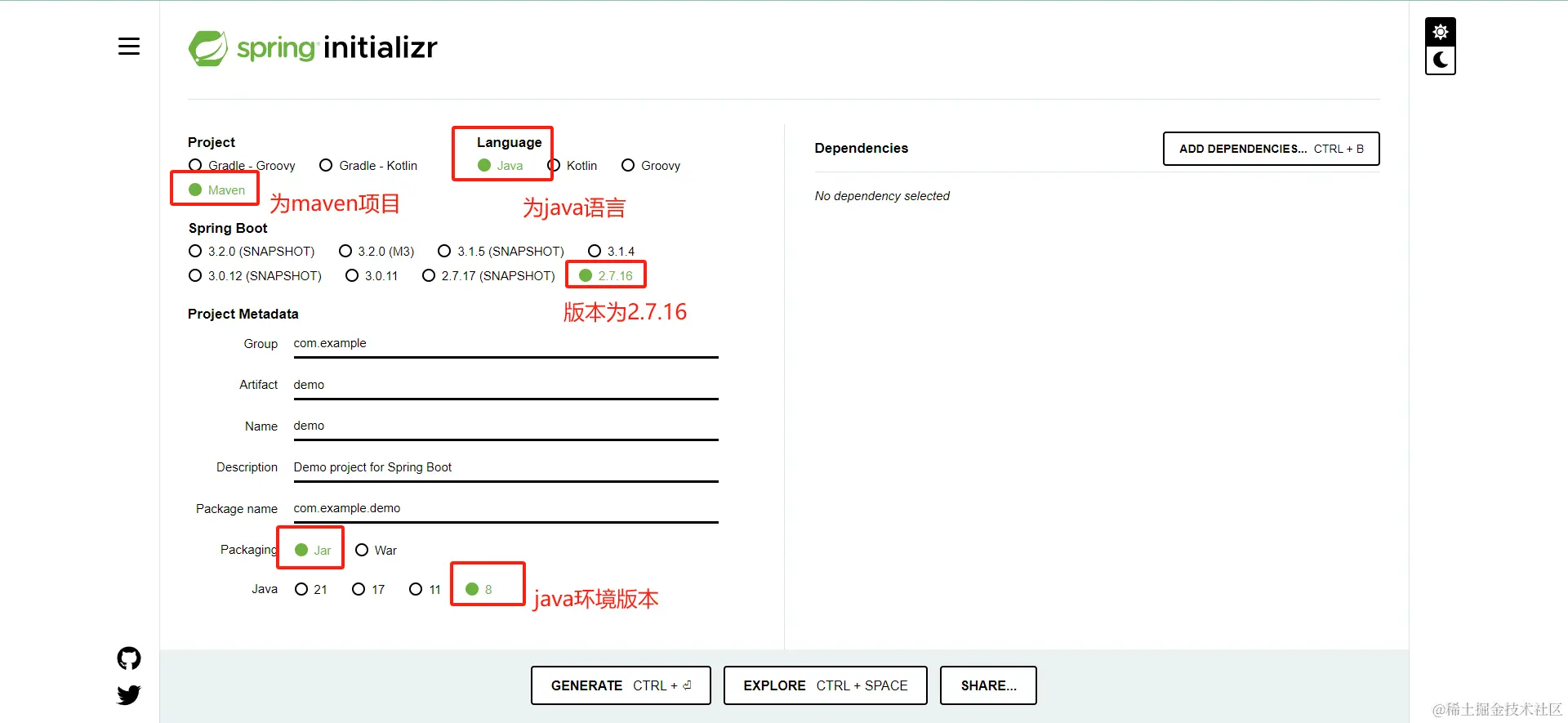Open the hamburger side menu
Image resolution: width=1568 pixels, height=723 pixels.
coord(129,47)
